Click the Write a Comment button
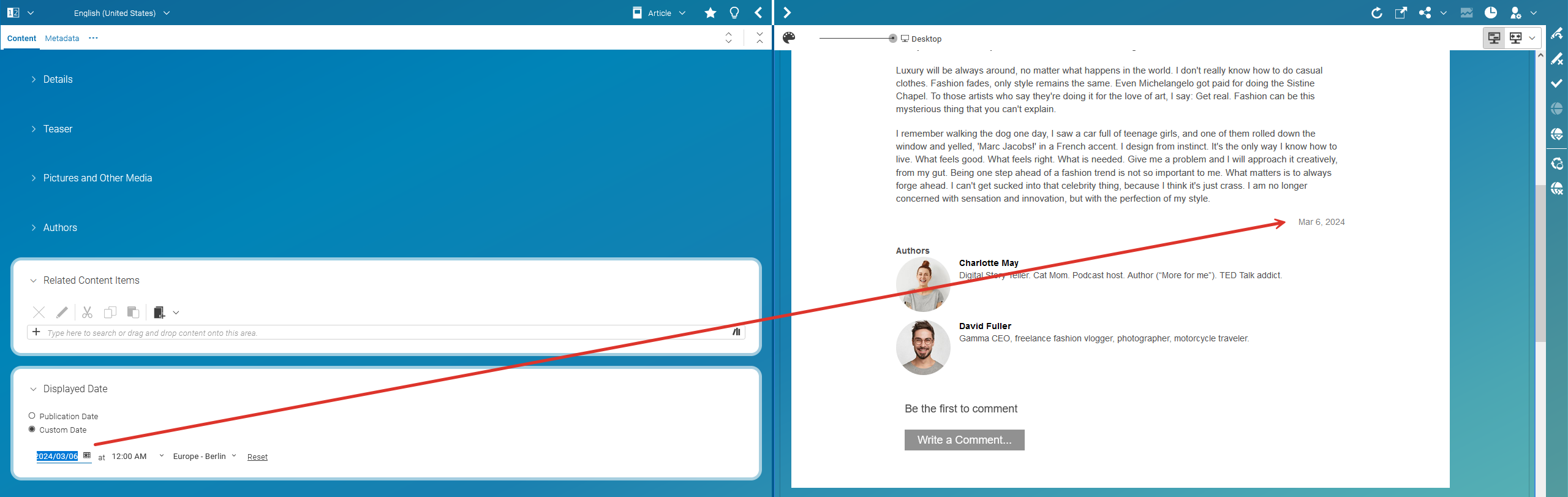Viewport: 1568px width, 497px height. click(x=964, y=440)
